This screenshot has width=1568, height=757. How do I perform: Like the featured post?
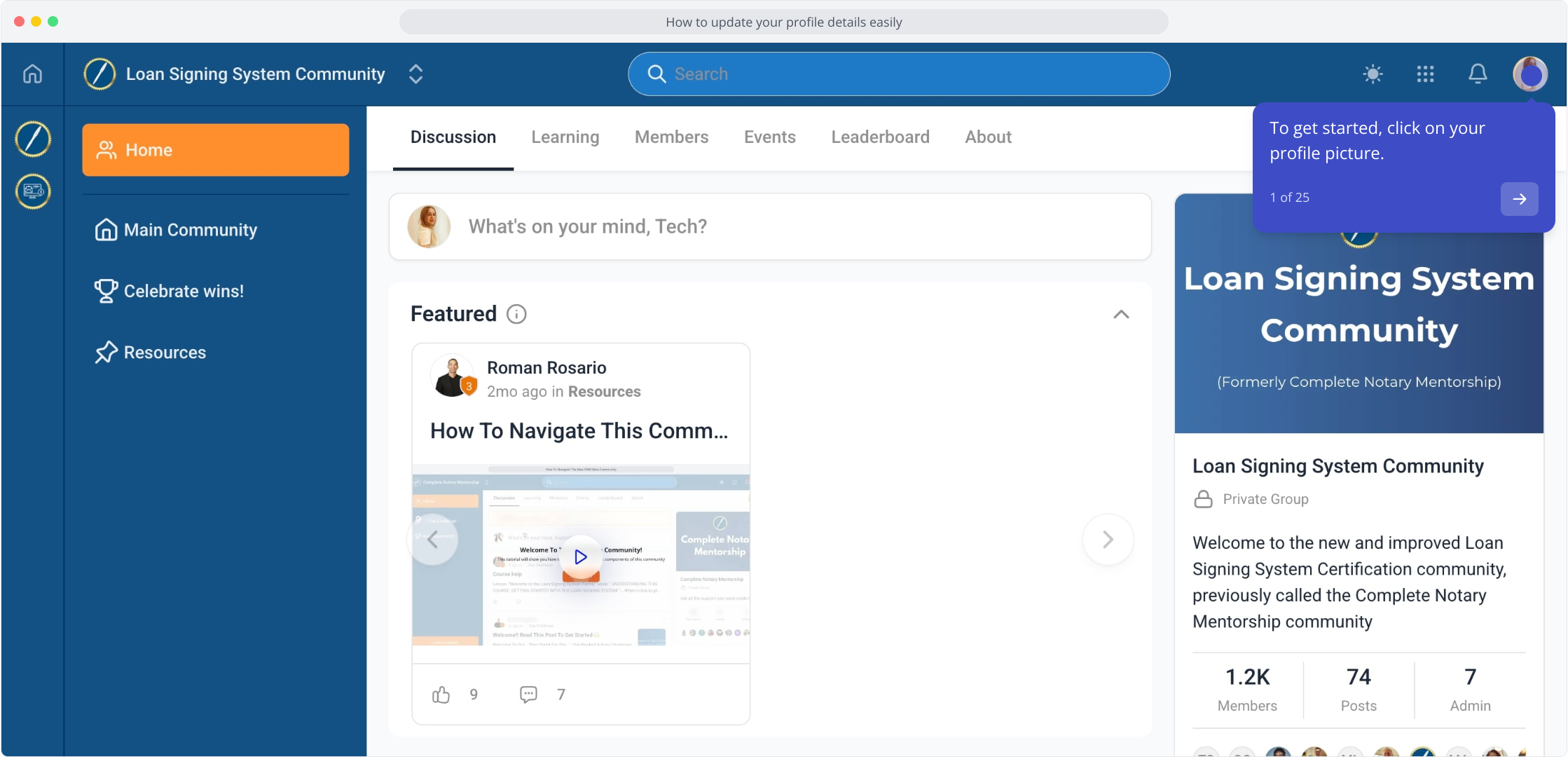point(441,695)
